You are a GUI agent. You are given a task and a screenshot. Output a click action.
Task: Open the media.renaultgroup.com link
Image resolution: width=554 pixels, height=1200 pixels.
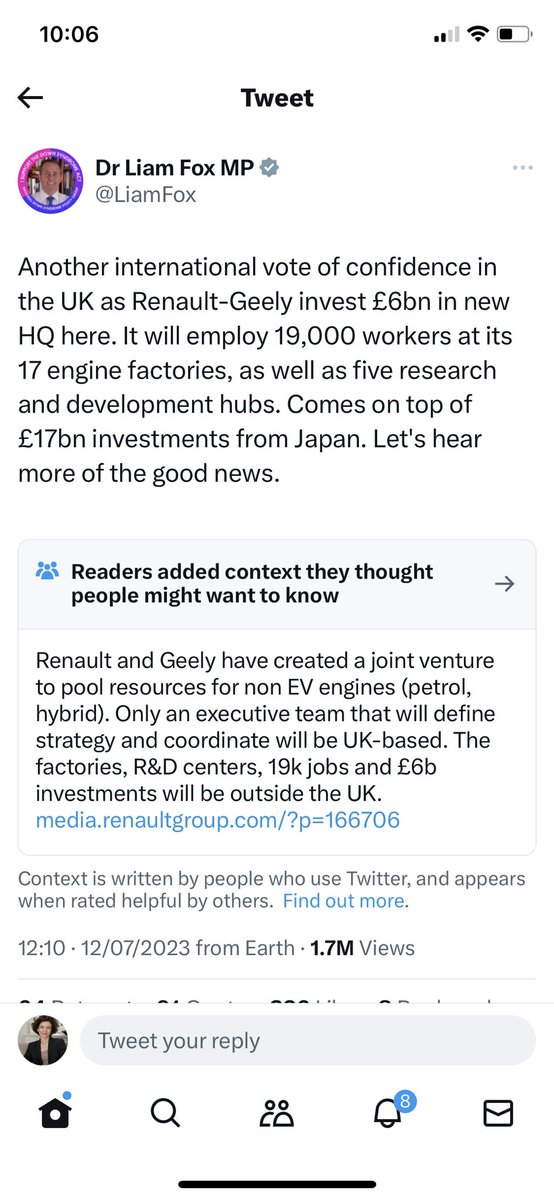point(217,821)
